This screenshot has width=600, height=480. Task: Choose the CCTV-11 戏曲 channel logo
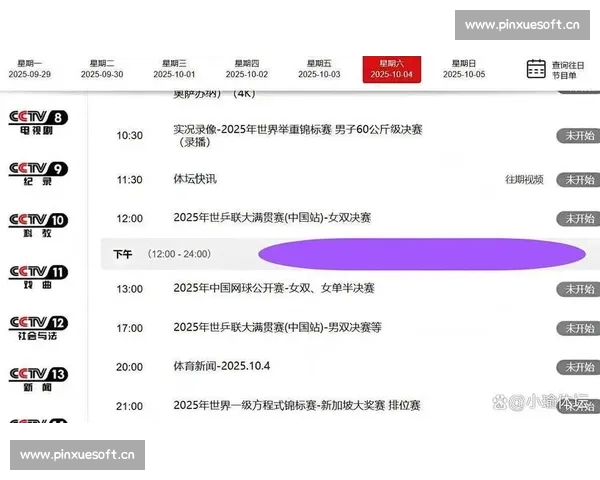(38, 277)
